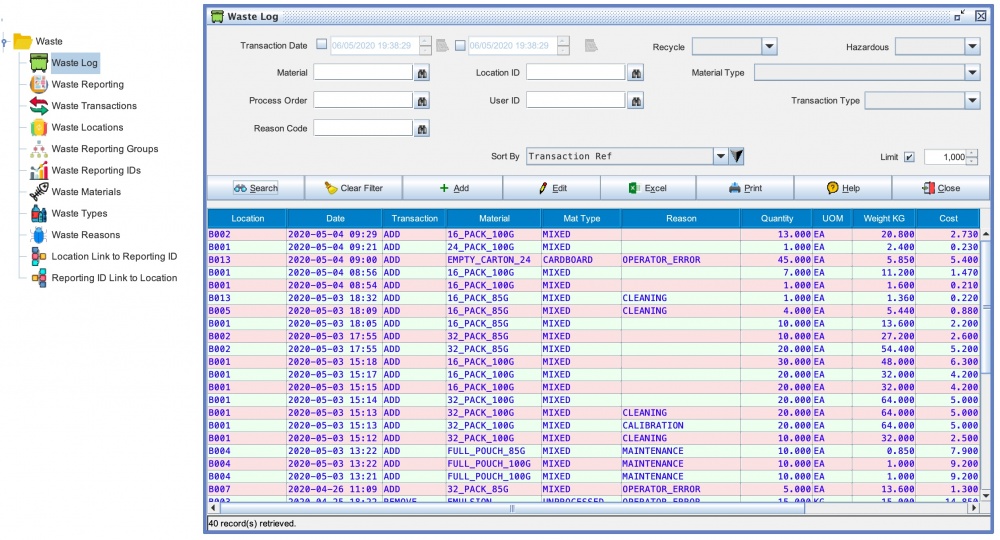
Task: Click the sort direction funnel icon
Action: coord(737,156)
